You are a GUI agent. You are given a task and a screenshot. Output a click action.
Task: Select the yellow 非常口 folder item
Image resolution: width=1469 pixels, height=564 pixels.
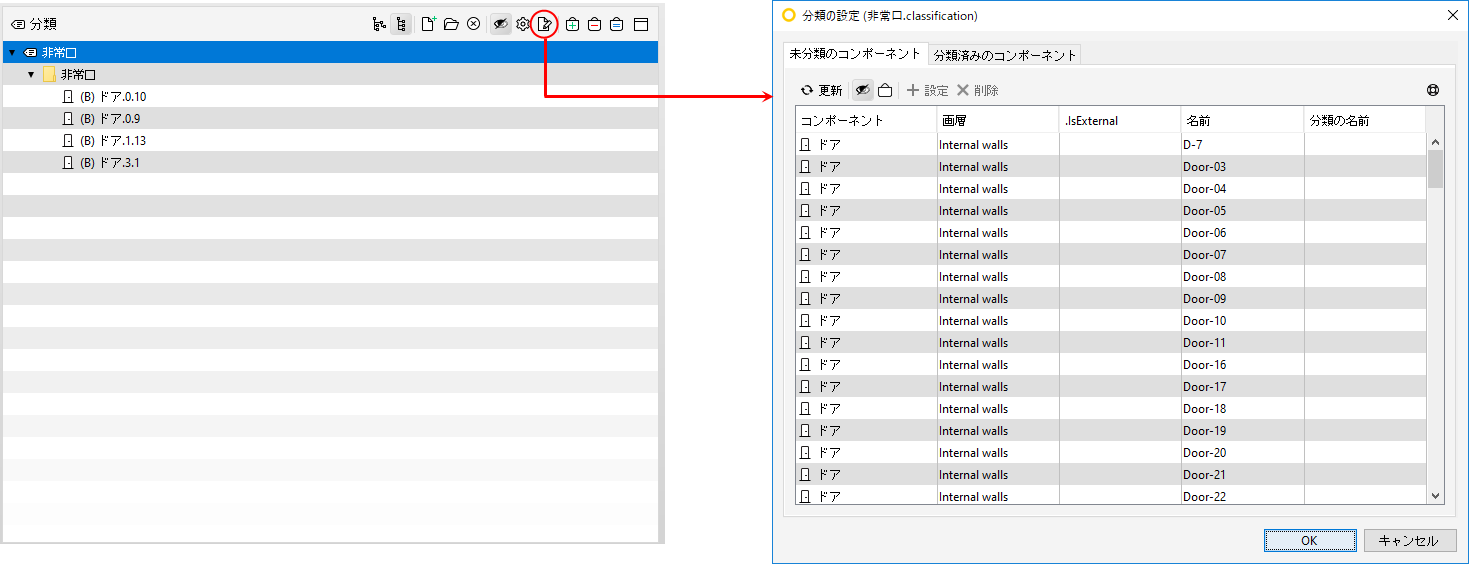point(69,74)
